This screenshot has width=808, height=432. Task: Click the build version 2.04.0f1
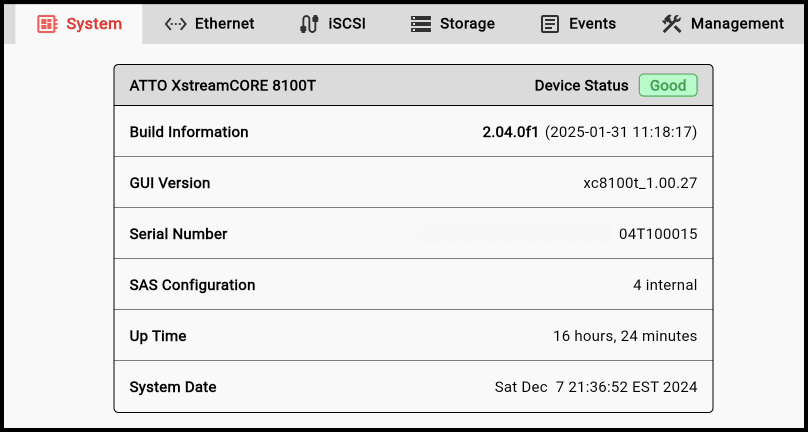click(x=509, y=132)
